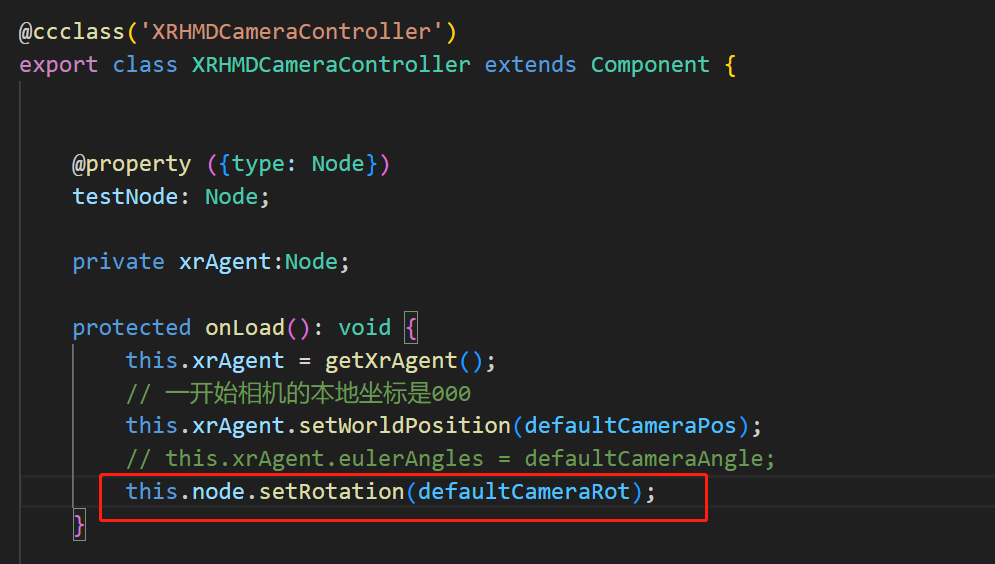Click the void return type
The height and width of the screenshot is (564, 995).
(x=364, y=328)
